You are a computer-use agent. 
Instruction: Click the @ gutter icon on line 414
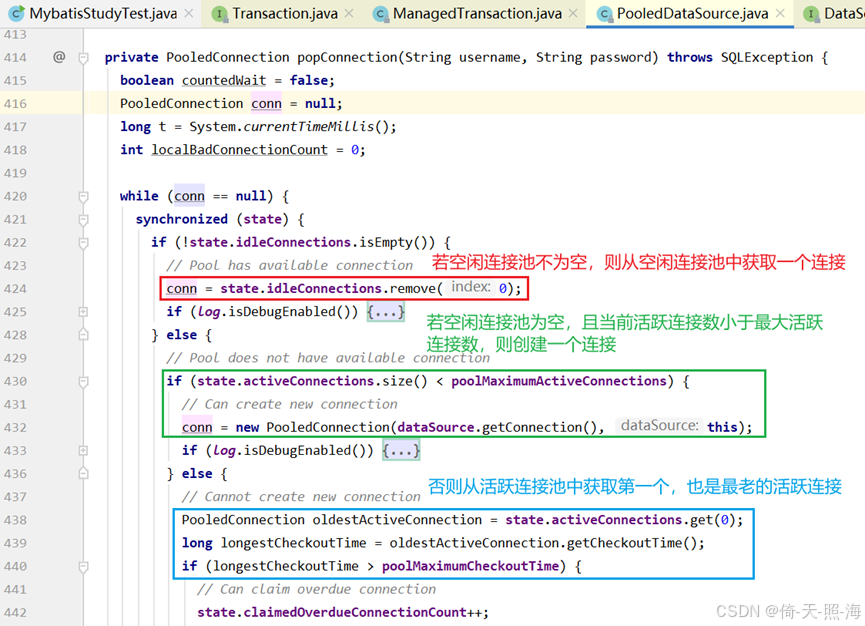click(x=59, y=57)
